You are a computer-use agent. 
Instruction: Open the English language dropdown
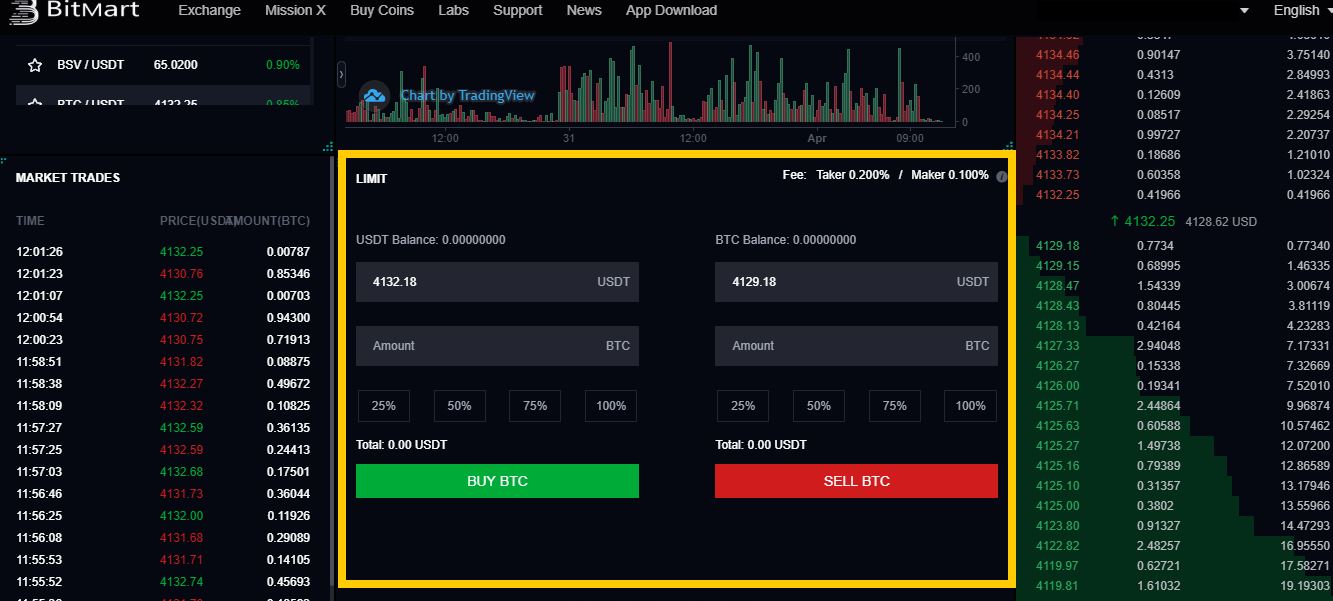click(1303, 10)
